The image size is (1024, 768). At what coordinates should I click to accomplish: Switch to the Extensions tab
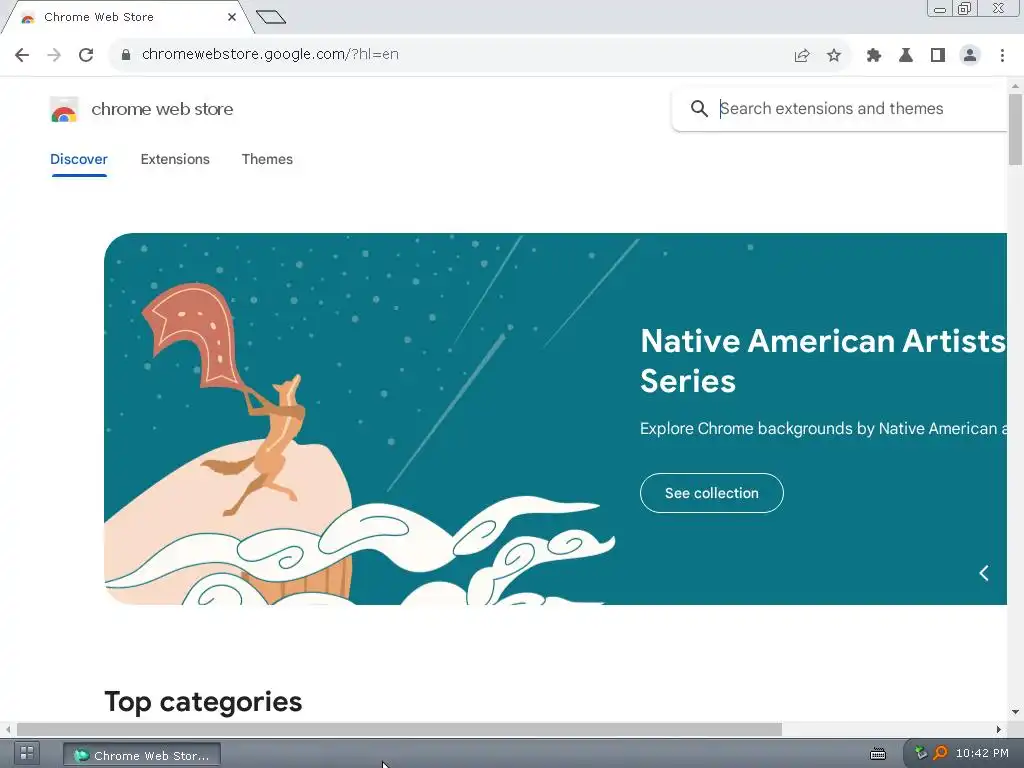coord(175,159)
